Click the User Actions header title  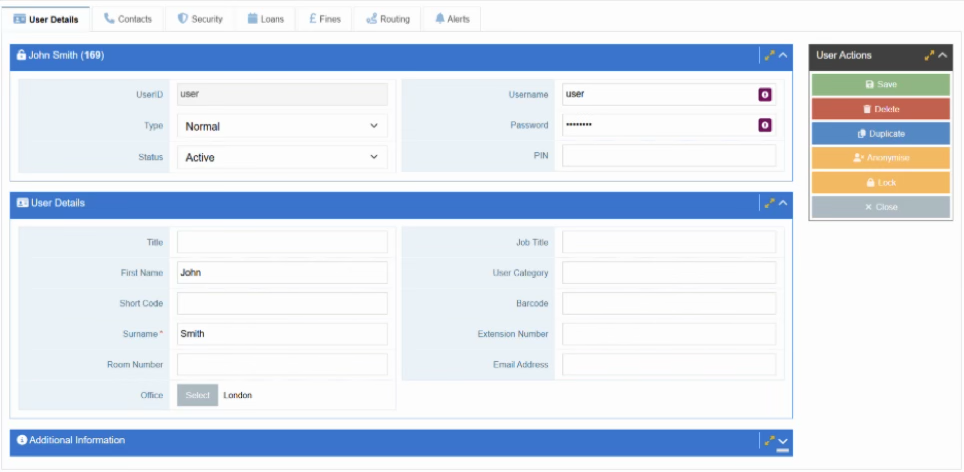click(844, 55)
